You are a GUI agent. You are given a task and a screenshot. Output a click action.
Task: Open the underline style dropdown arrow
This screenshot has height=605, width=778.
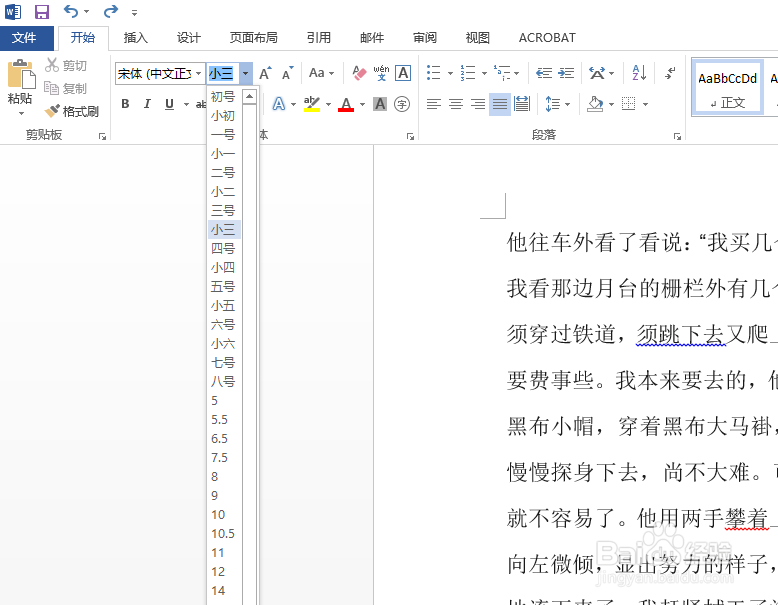click(186, 104)
